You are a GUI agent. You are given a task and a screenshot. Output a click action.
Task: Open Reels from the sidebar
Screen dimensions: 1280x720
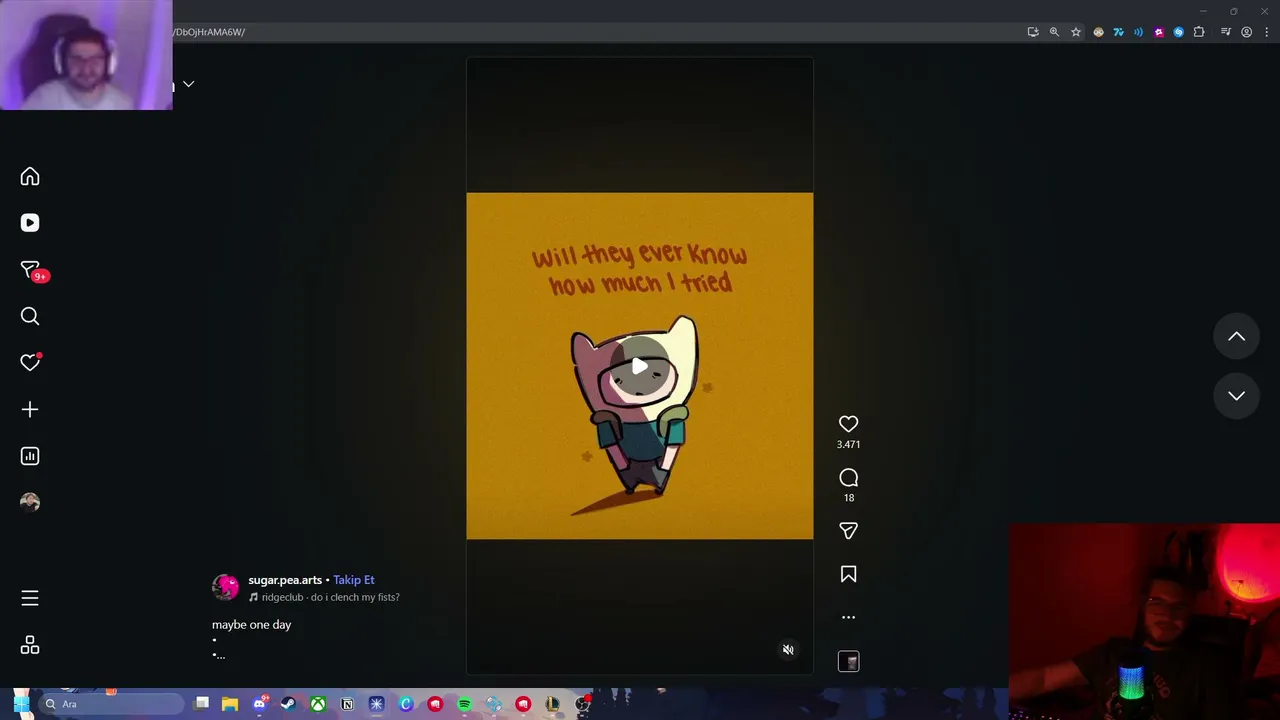tap(30, 223)
